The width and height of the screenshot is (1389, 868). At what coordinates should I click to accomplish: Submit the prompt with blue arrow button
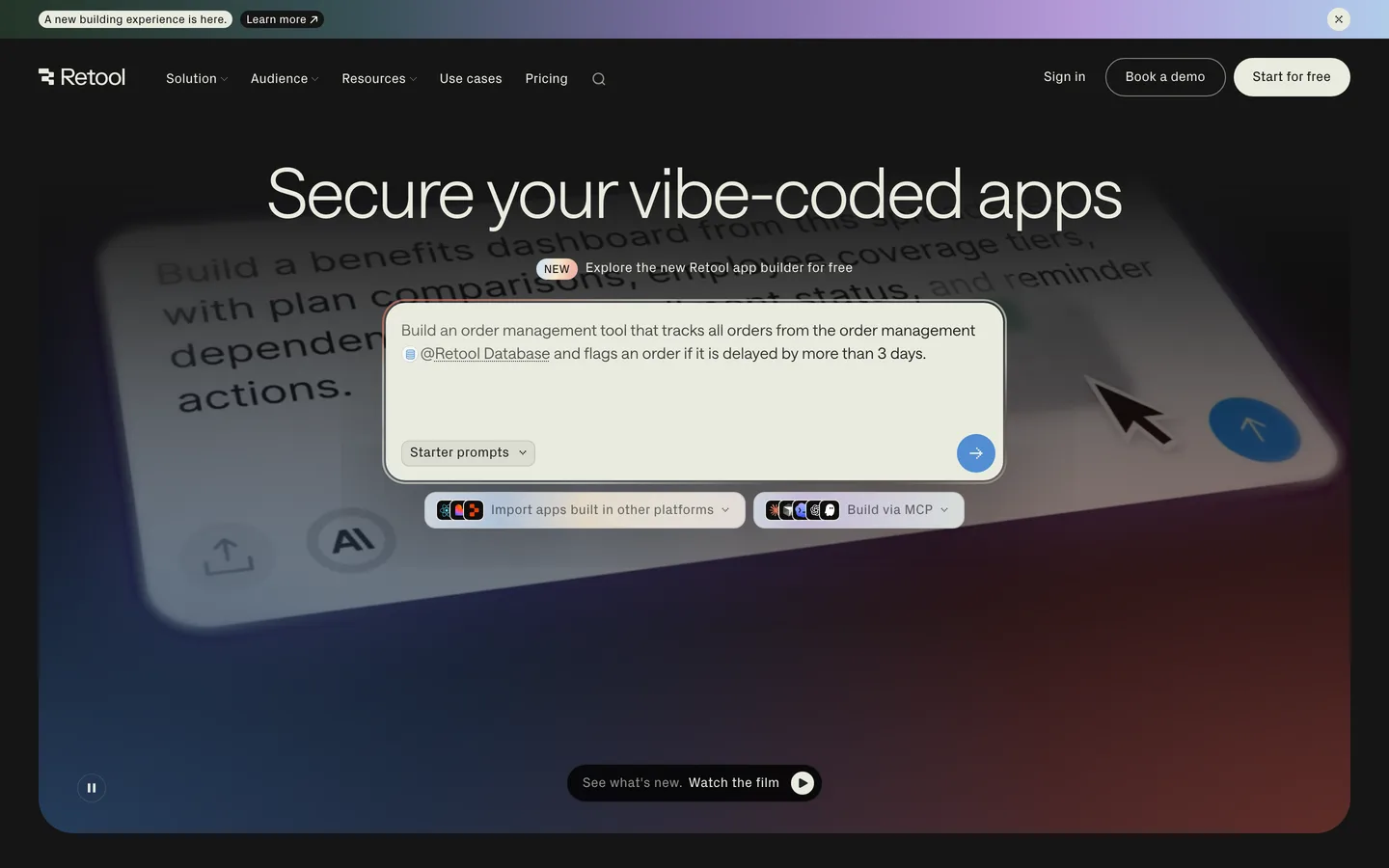point(976,453)
